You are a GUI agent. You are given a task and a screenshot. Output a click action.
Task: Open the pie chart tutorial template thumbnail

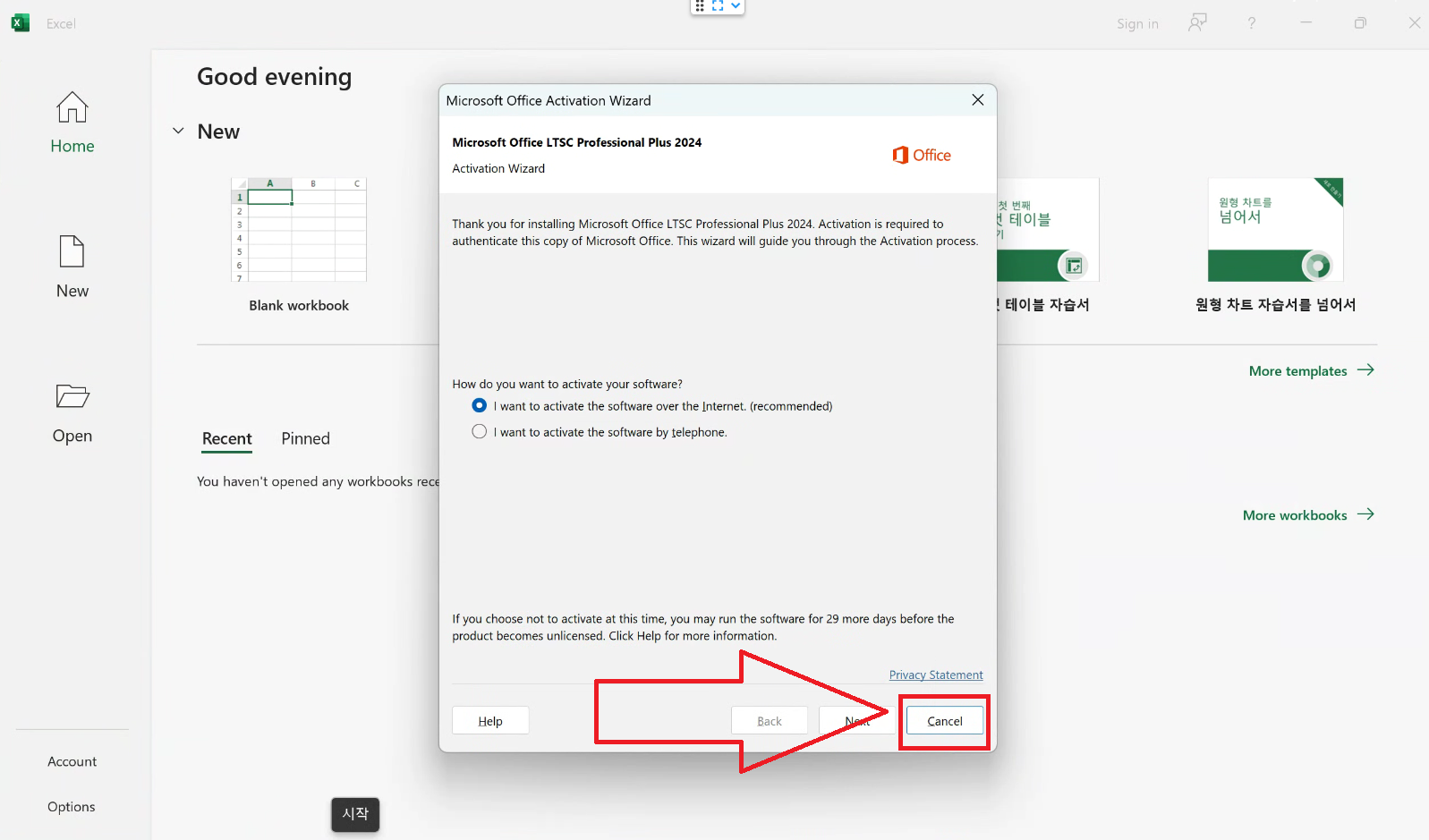point(1275,230)
